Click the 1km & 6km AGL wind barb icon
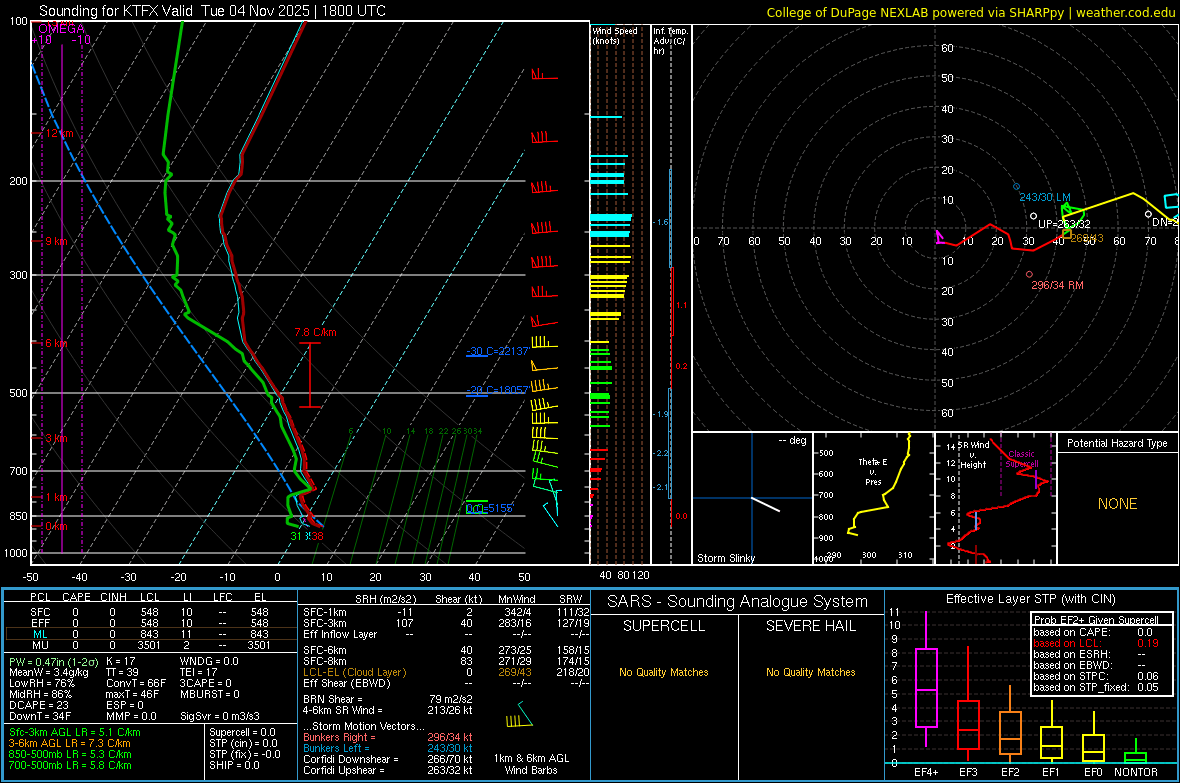The image size is (1180, 783). 519,715
